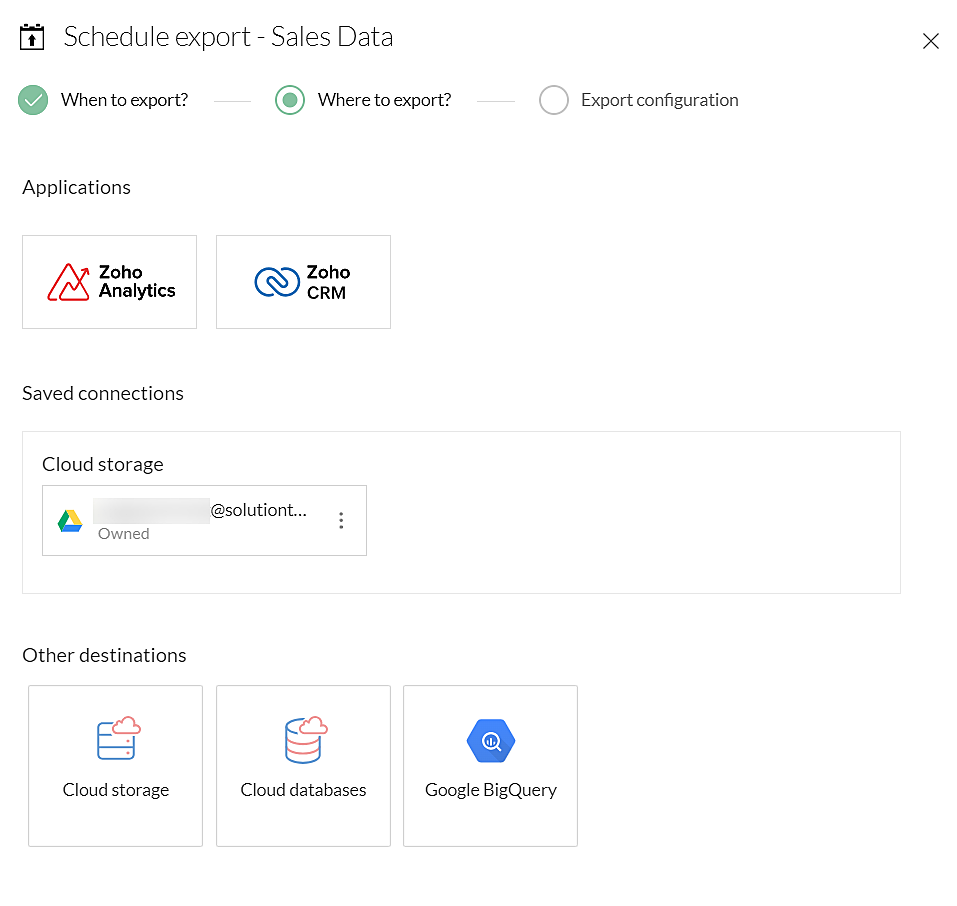Select the Cloud databases destination card

303,766
